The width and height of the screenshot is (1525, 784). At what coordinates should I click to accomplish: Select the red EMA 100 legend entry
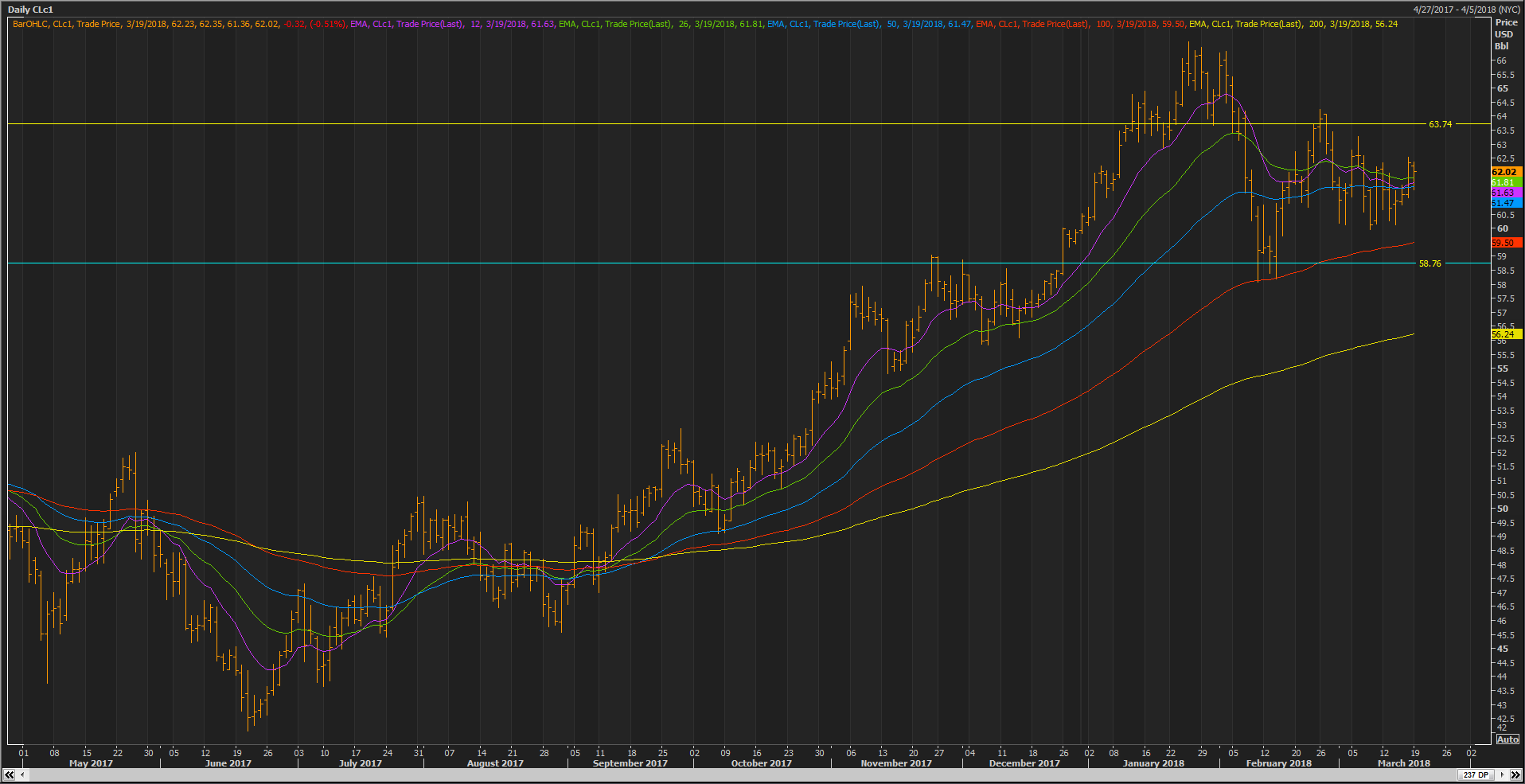click(x=1080, y=24)
